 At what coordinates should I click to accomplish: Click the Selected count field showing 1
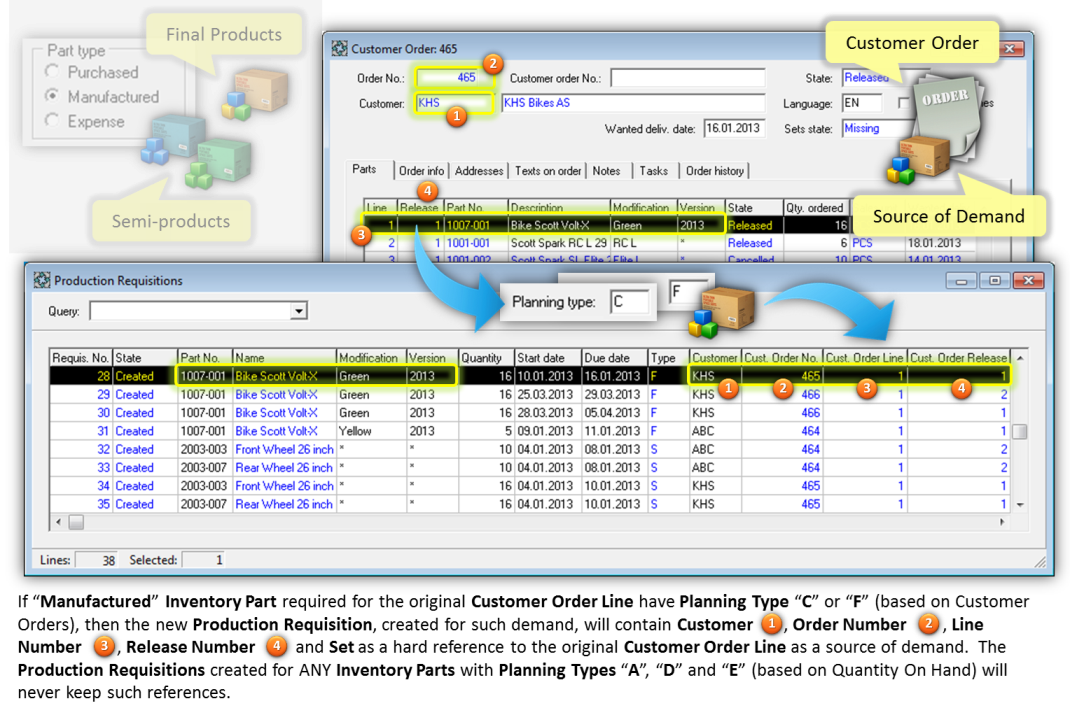(x=204, y=559)
